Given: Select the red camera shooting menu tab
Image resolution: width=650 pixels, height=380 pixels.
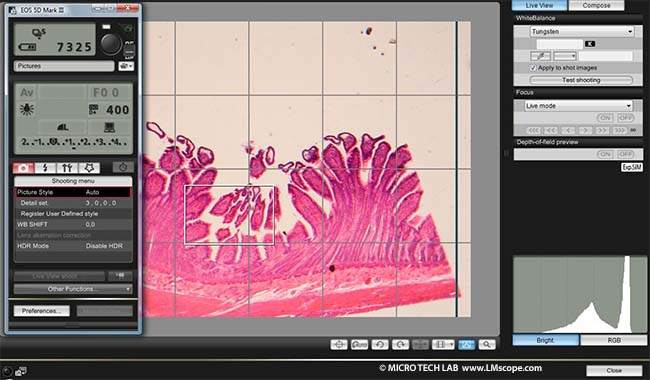Looking at the screenshot, I should [23, 167].
